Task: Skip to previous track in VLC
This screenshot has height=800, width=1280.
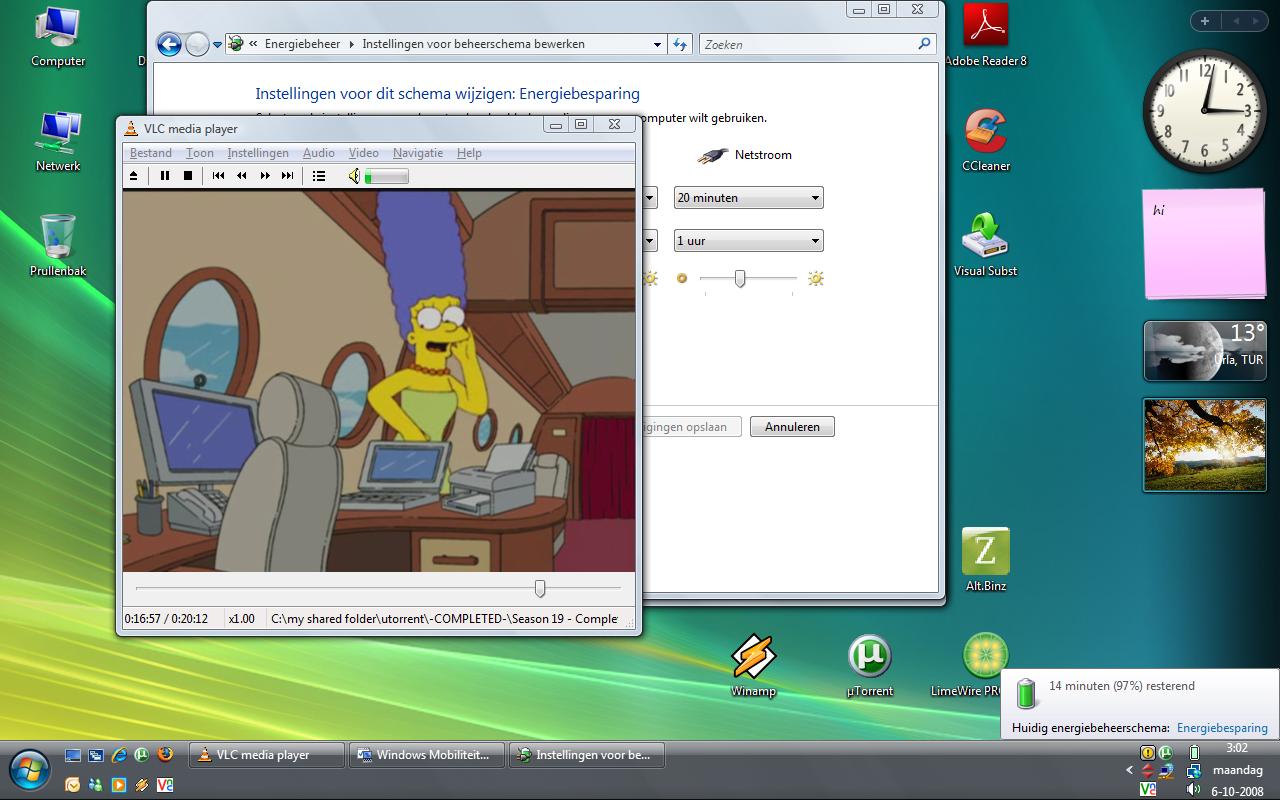Action: click(218, 176)
